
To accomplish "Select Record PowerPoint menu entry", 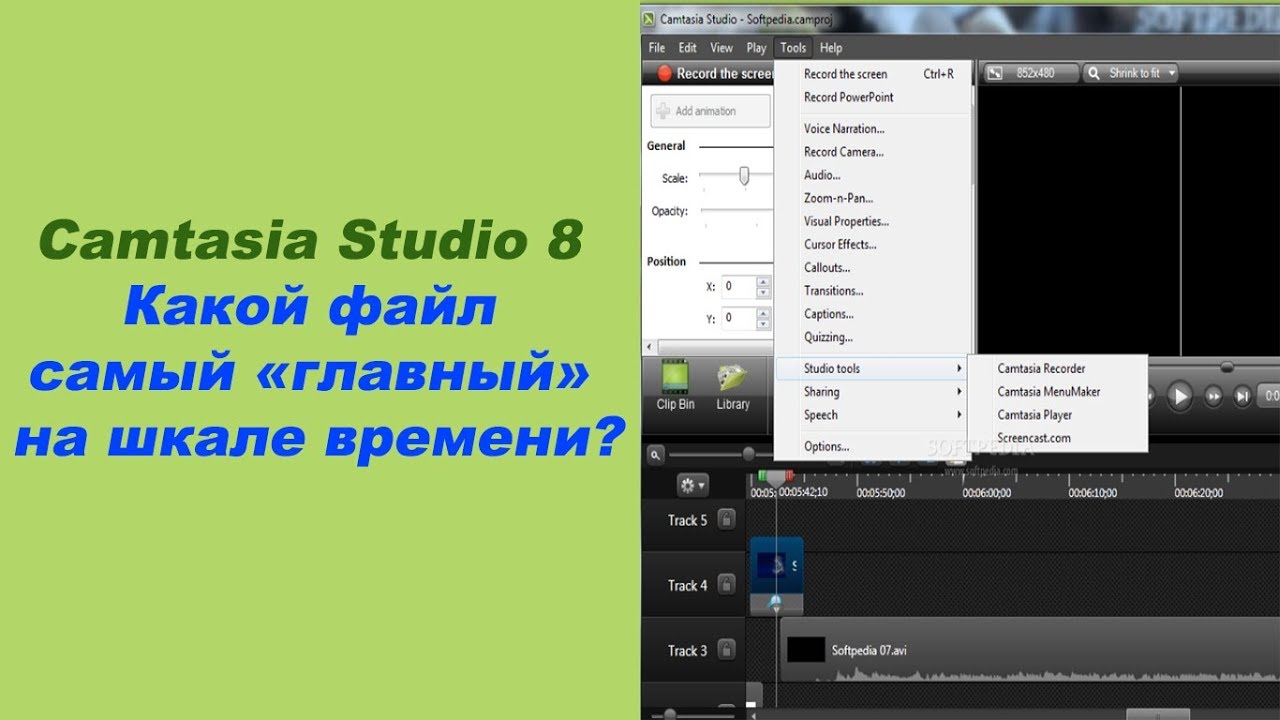I will (872, 97).
